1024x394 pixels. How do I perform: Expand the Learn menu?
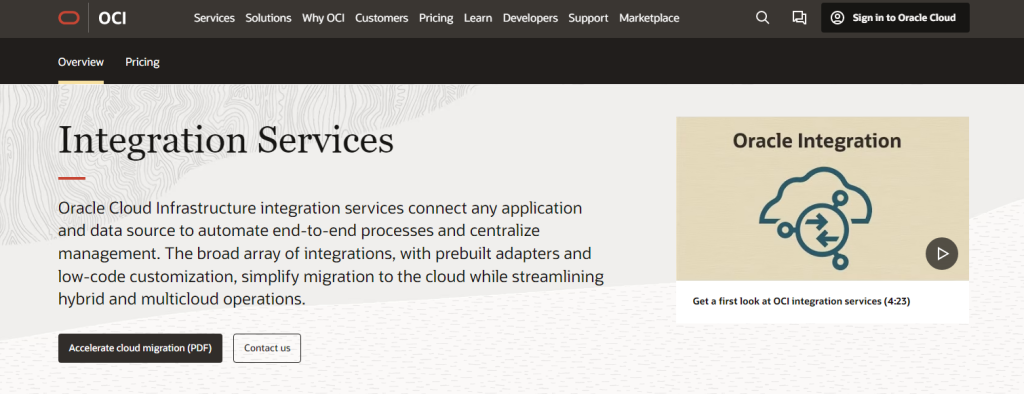478,18
